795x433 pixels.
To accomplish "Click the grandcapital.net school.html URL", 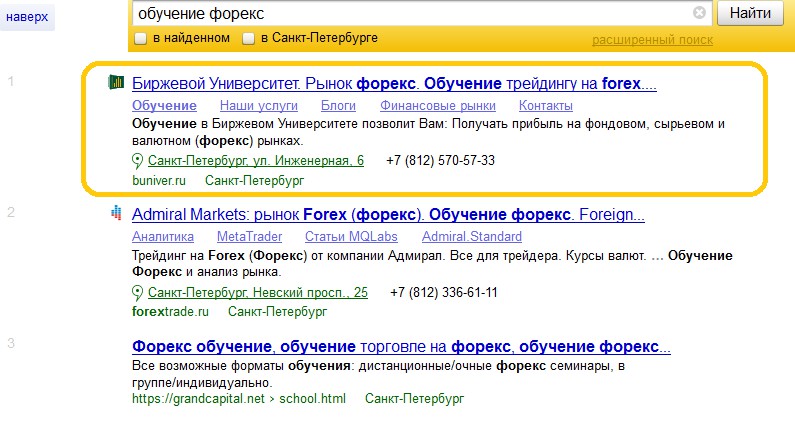I will [239, 399].
